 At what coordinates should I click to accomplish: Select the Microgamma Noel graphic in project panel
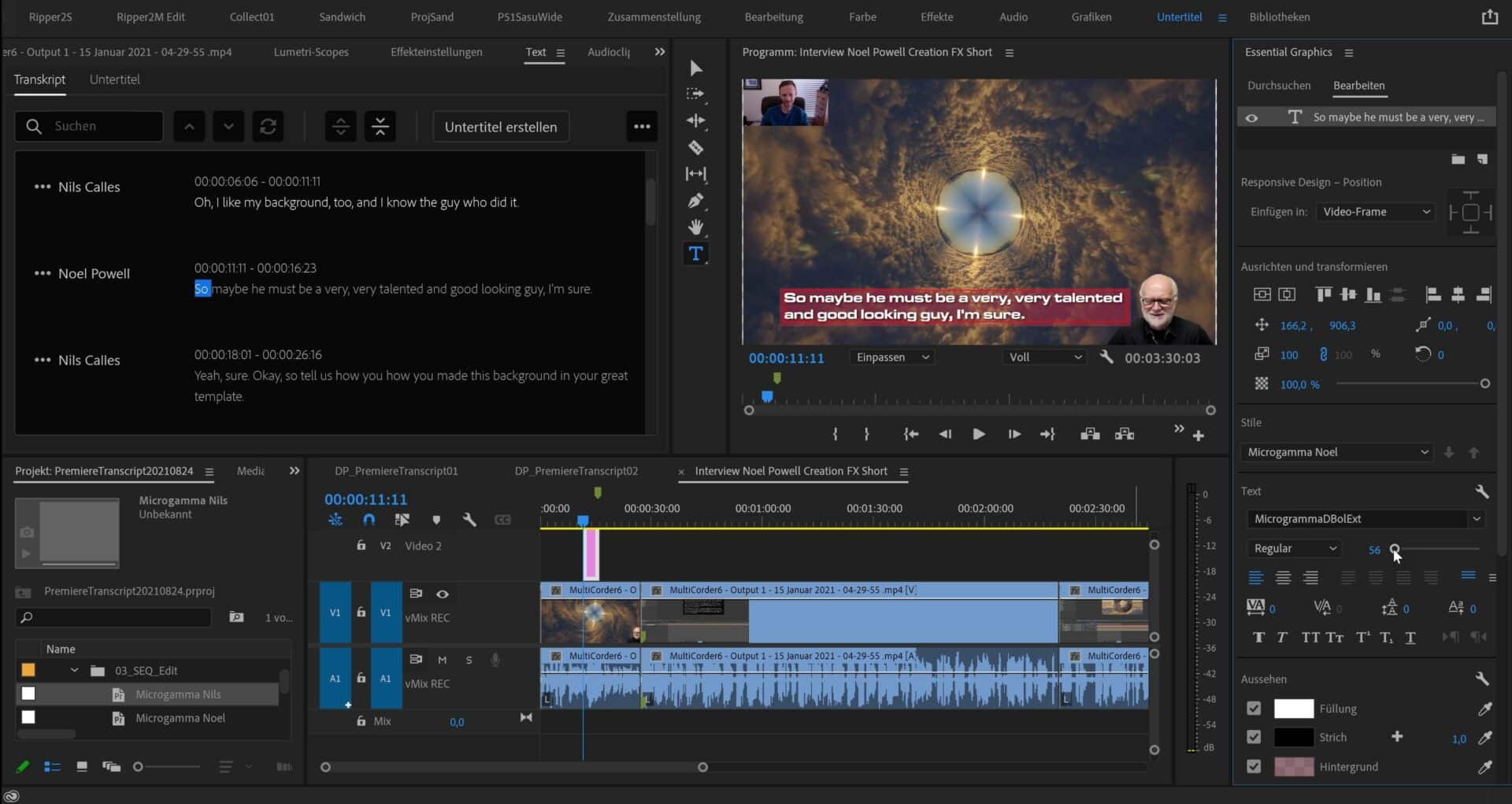[x=180, y=717]
